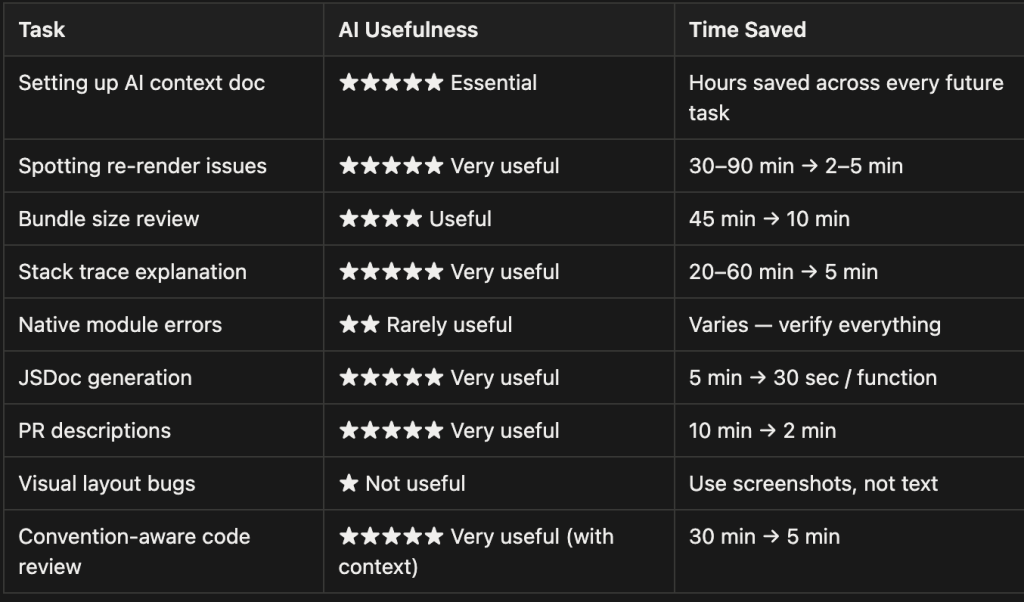
Task: Select the Bundle size review cell
Action: (109, 219)
